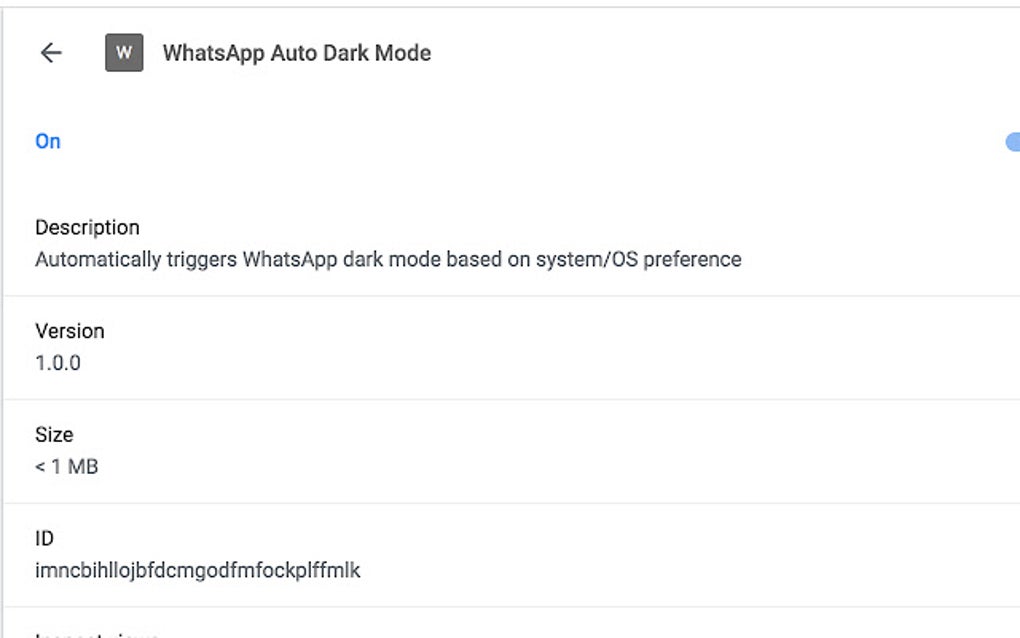Turn off the extension enable toggle

[x=1012, y=142]
